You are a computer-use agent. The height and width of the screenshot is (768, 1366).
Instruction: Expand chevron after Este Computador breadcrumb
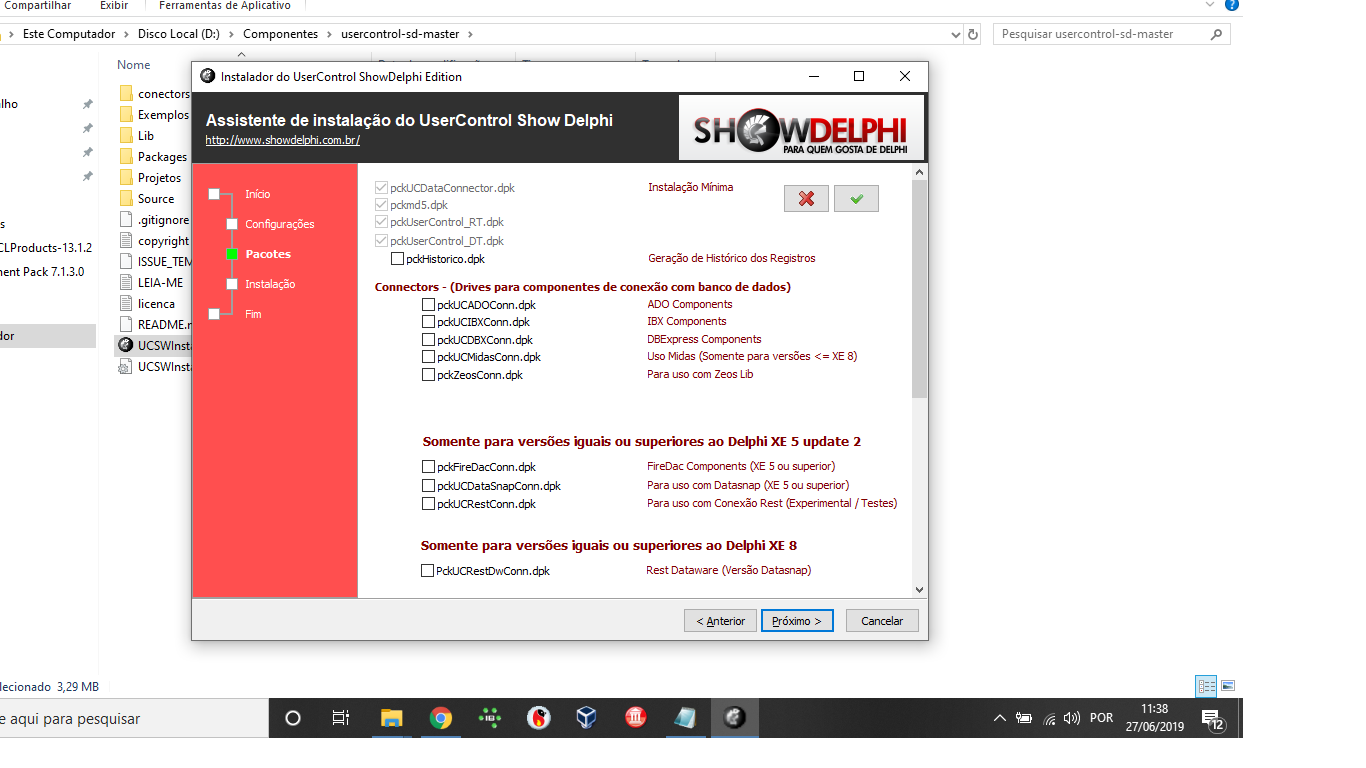(x=126, y=34)
